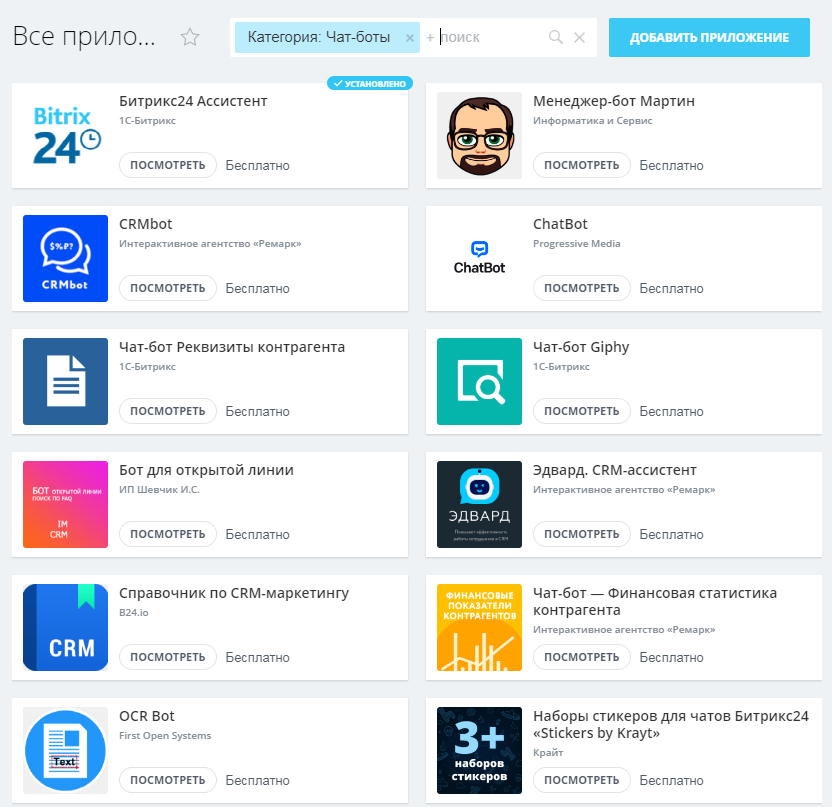This screenshot has height=807, width=832.
Task: Open Наборы стикеров для чатов Битрикс24 title
Action: tap(671, 725)
